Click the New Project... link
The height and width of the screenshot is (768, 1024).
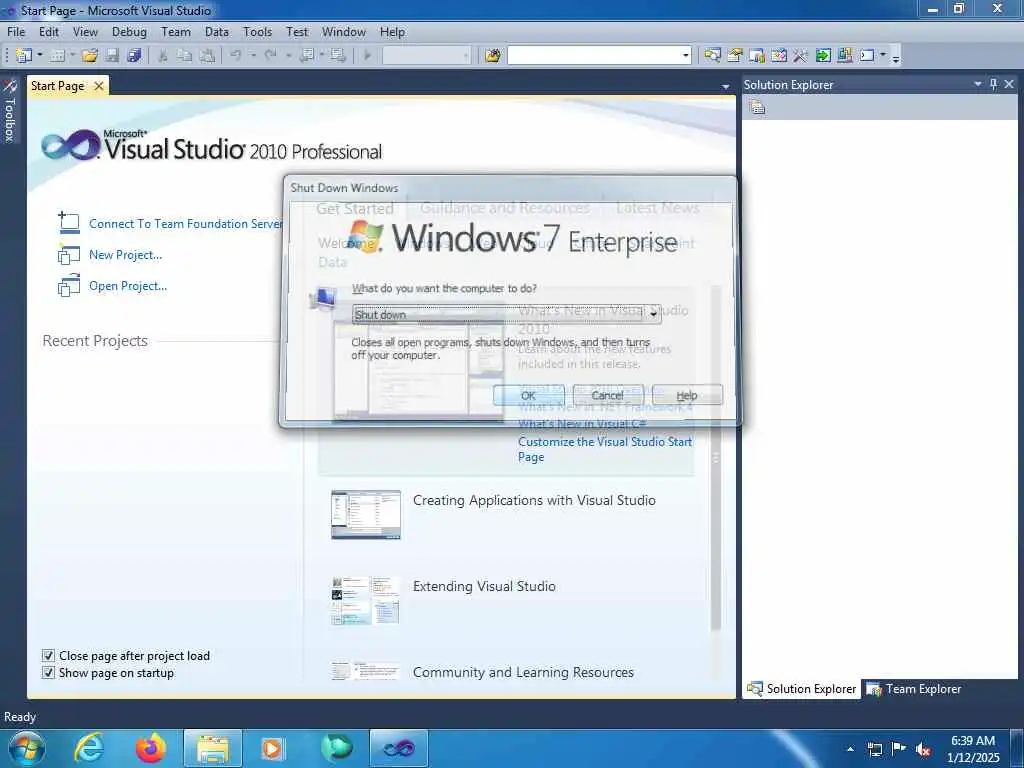(x=125, y=255)
